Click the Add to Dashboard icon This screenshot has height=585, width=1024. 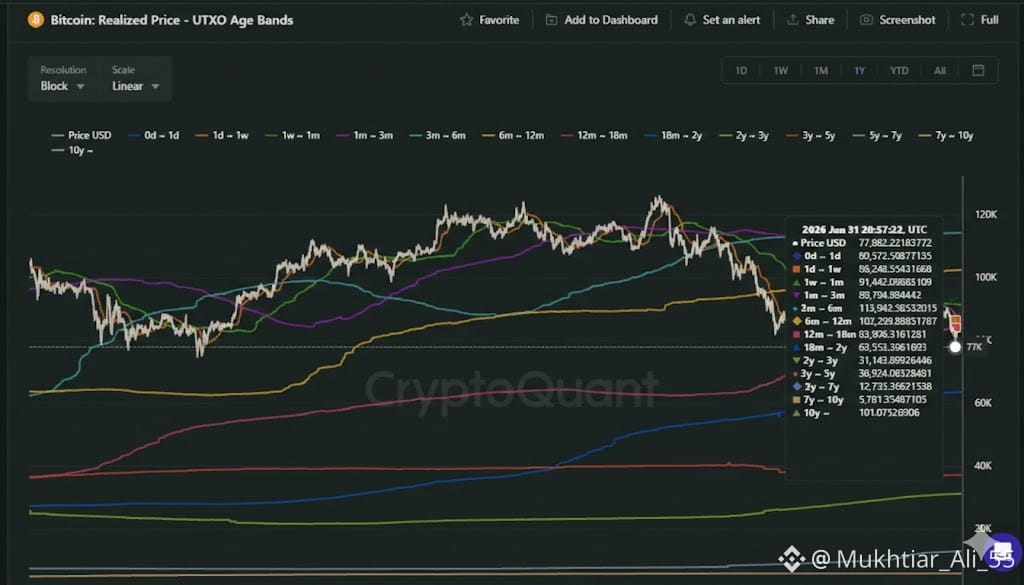[x=552, y=20]
